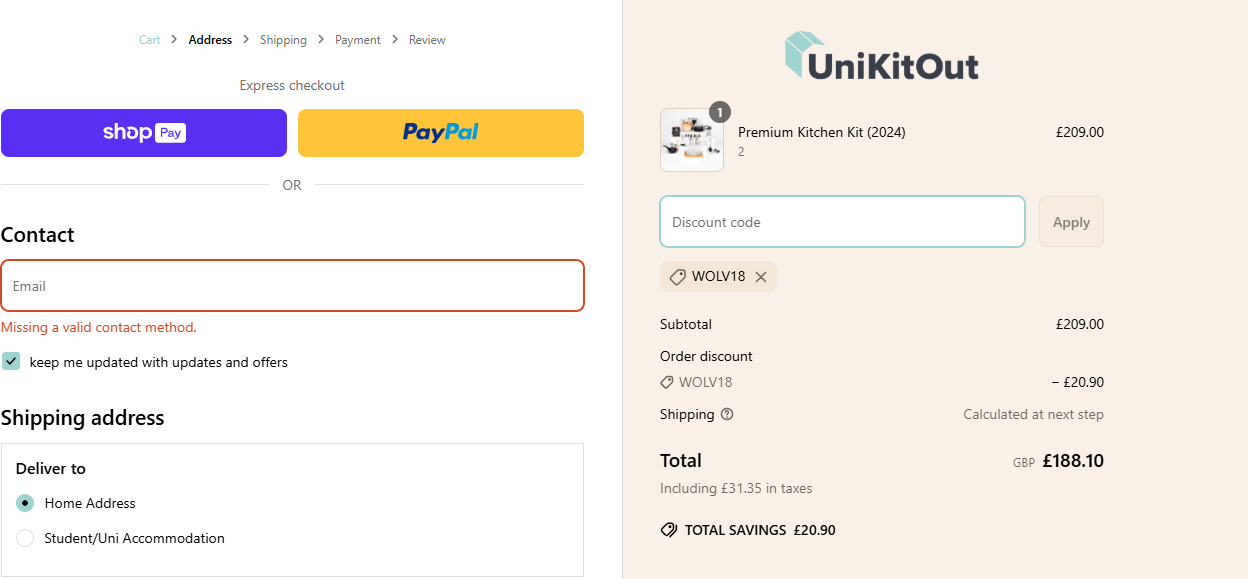Click into the Discount code field

[x=842, y=222]
